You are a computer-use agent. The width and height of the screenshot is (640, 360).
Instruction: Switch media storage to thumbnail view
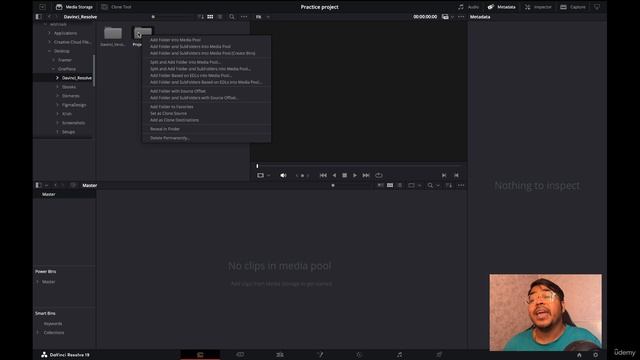tap(210, 17)
